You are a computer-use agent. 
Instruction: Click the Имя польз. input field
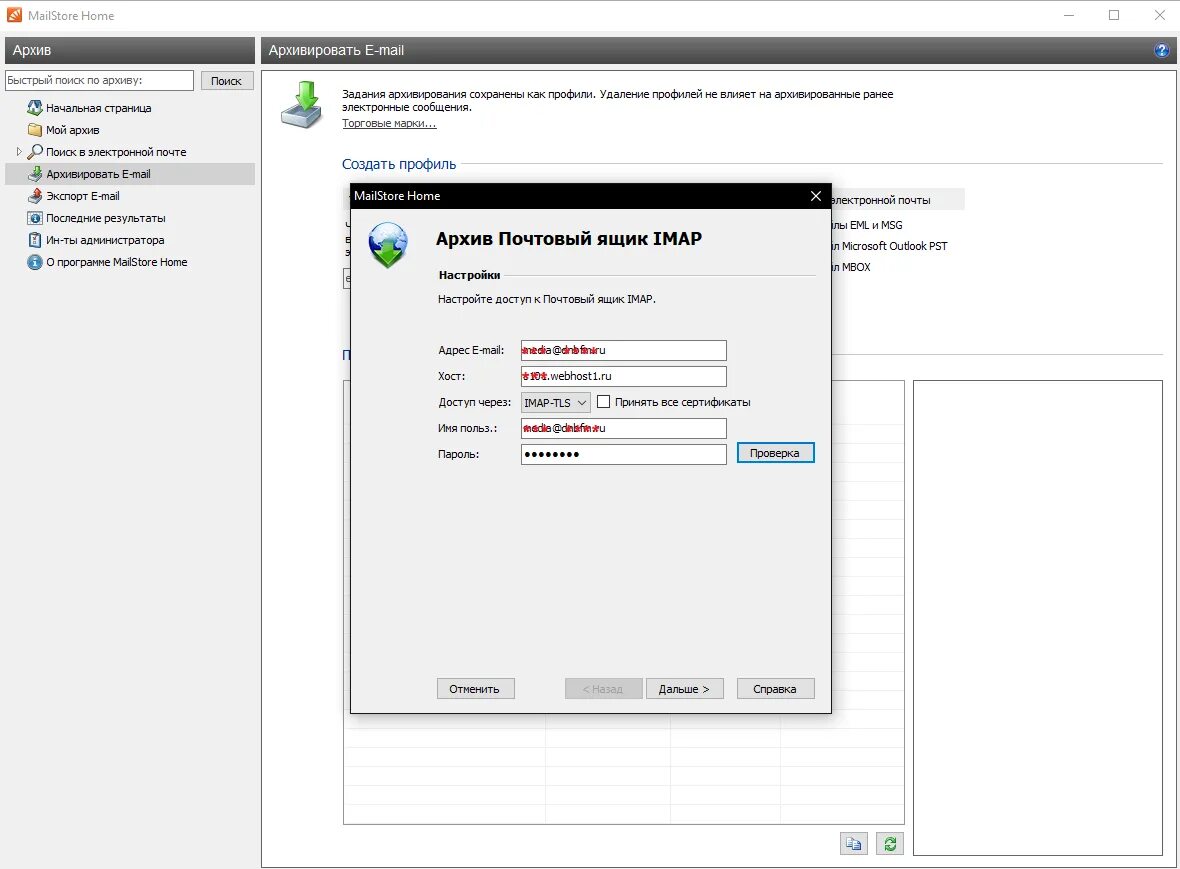coord(623,428)
